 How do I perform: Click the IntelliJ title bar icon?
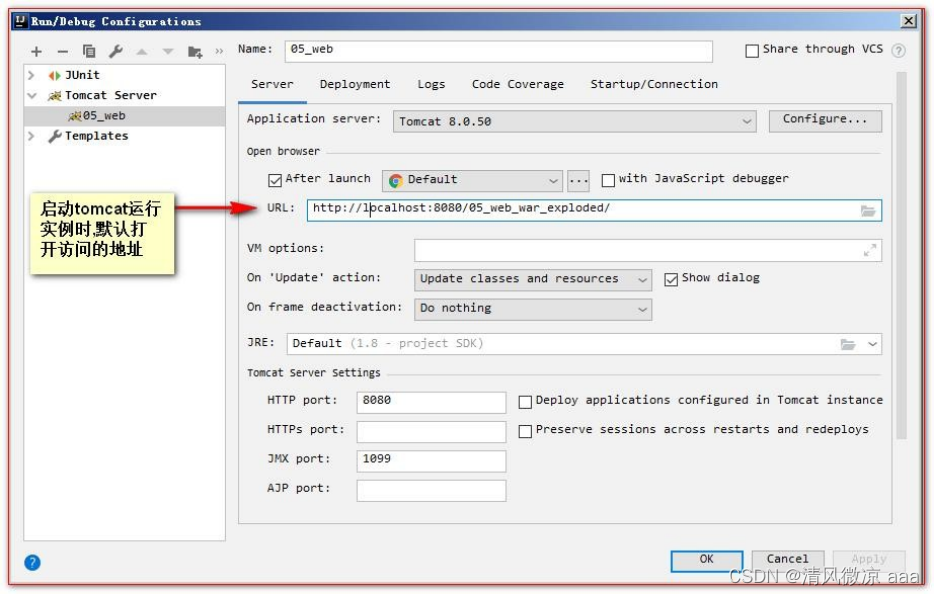point(20,21)
